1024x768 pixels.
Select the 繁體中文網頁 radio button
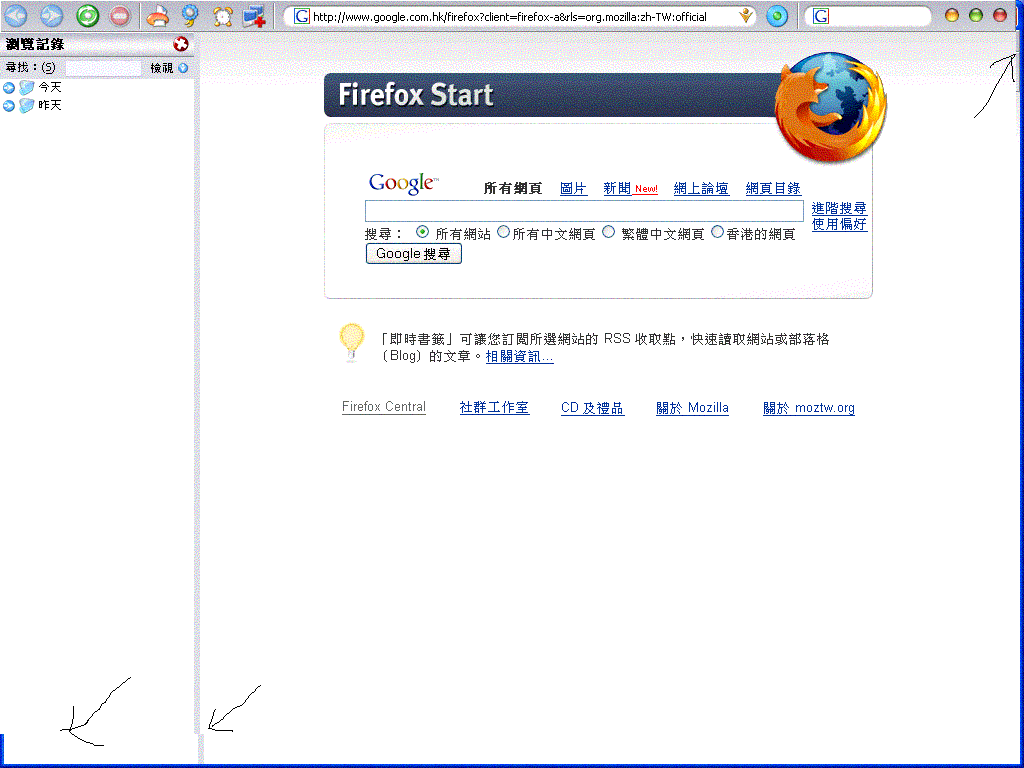pos(608,232)
